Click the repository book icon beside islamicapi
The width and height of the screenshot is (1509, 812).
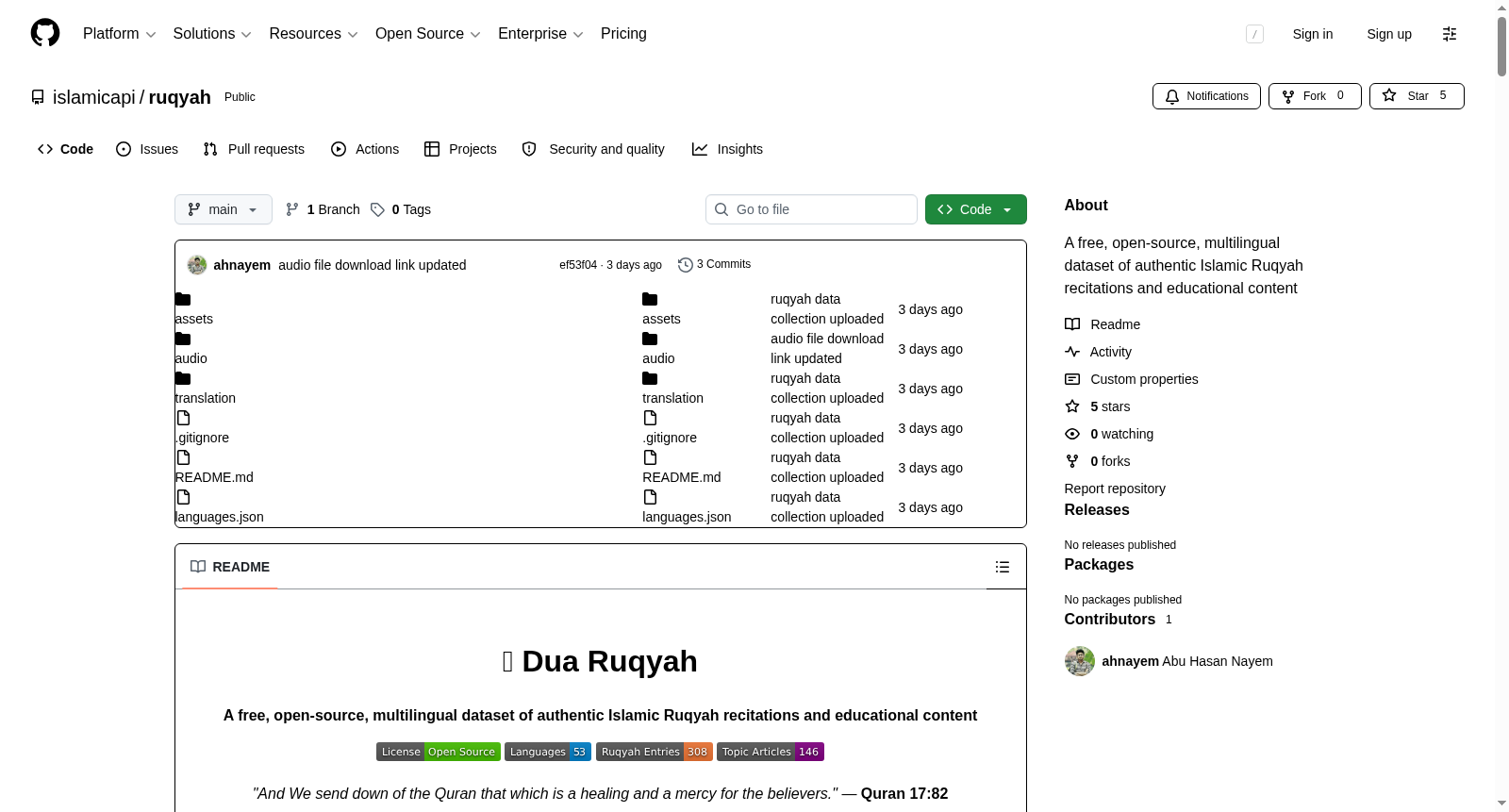point(38,97)
